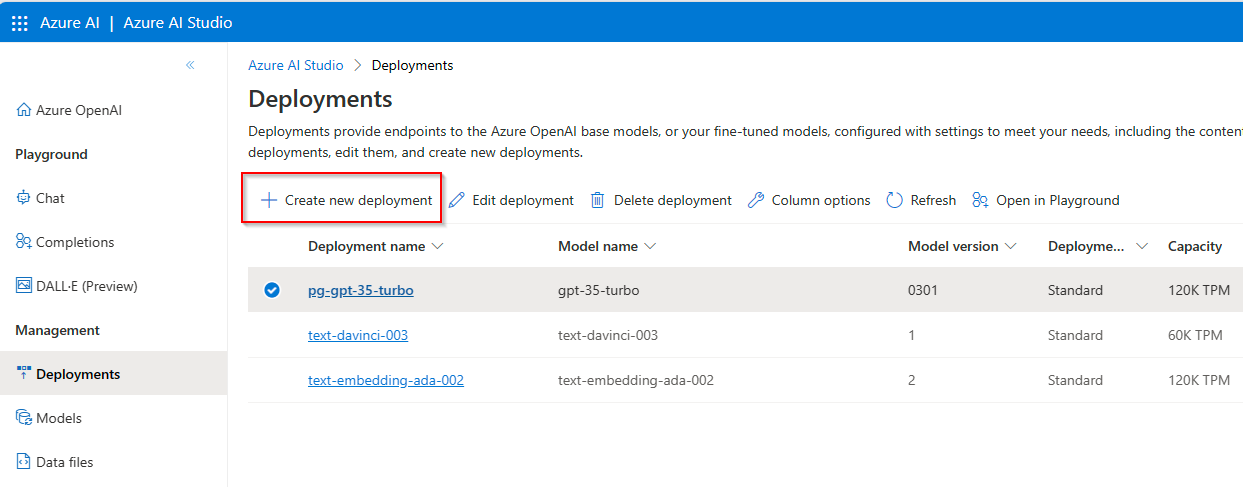
Task: Open DALL·E (Preview) playground
Action: click(x=86, y=286)
